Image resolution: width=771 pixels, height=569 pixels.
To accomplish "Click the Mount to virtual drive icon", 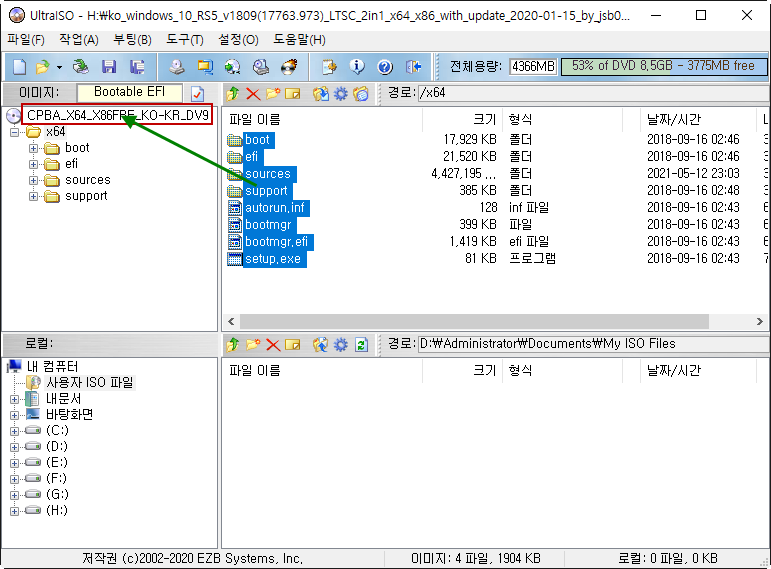I will point(233,66).
